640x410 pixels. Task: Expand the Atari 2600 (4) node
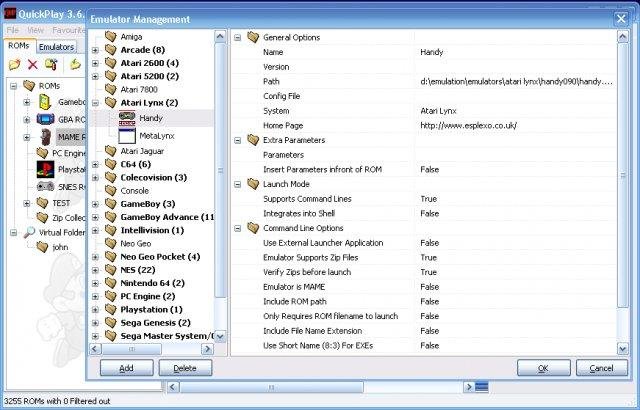(95, 63)
